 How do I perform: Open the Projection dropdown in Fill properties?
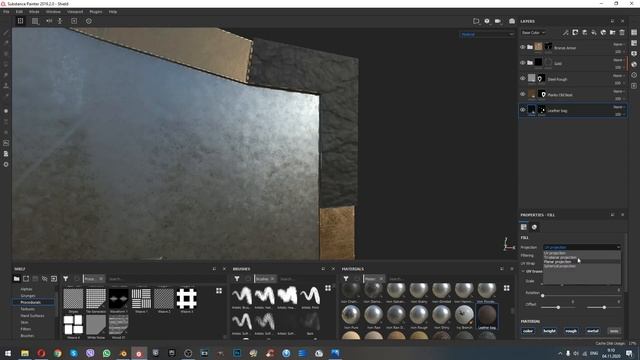point(582,247)
